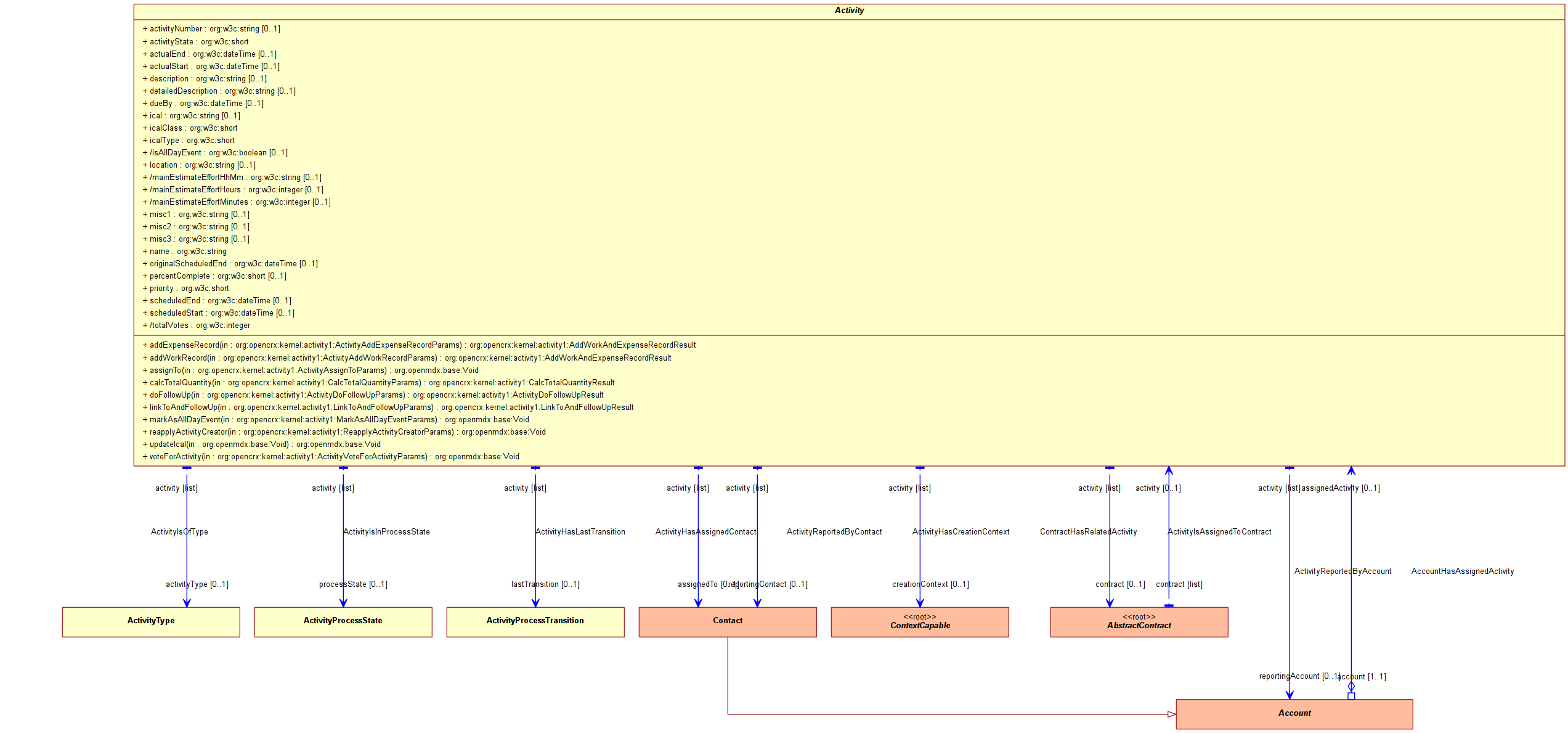The width and height of the screenshot is (1568, 733).
Task: Click the Activity class title header
Action: pos(849,10)
